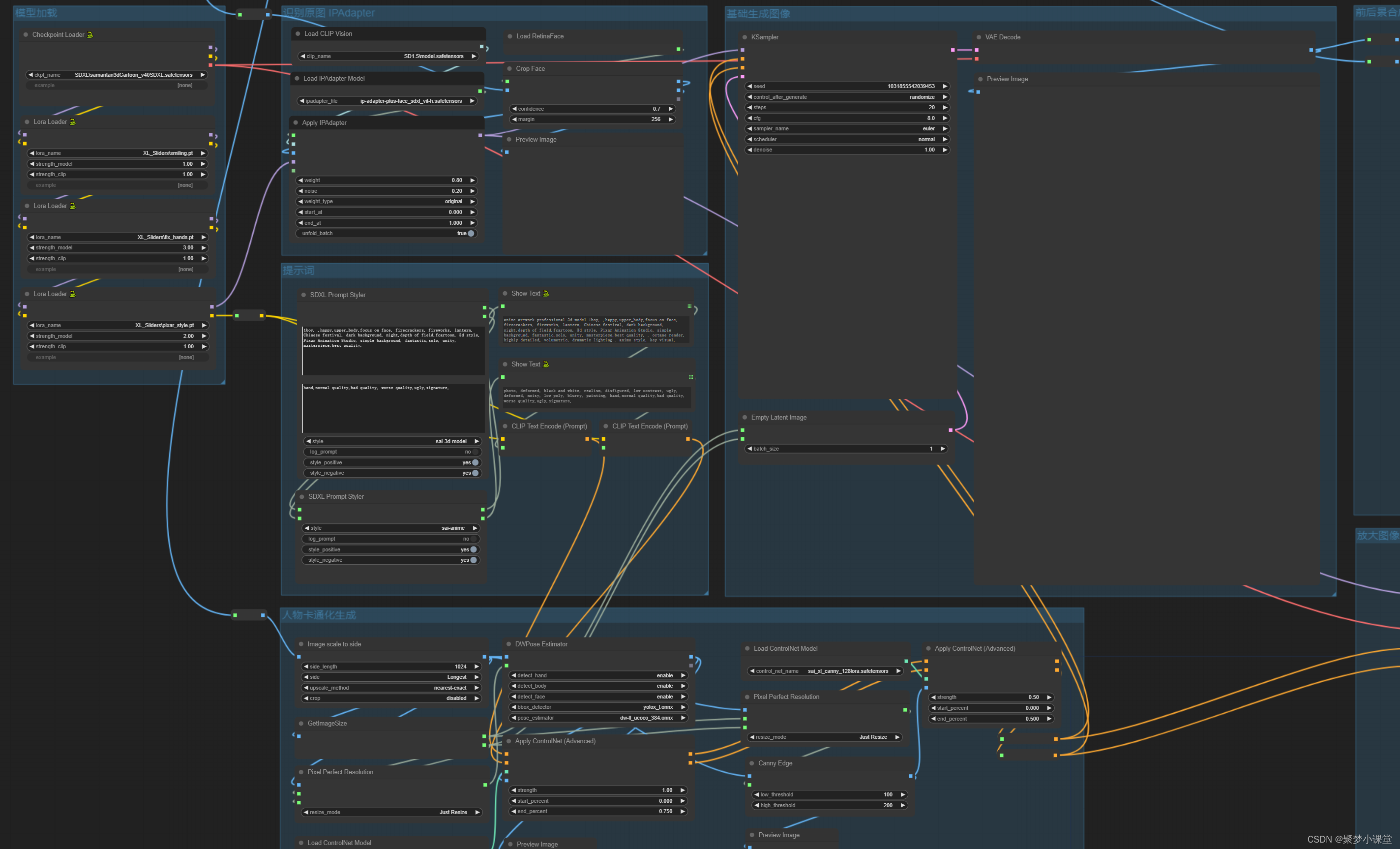The width and height of the screenshot is (1400, 849).
Task: Increase seed value with right arrow
Action: click(945, 87)
